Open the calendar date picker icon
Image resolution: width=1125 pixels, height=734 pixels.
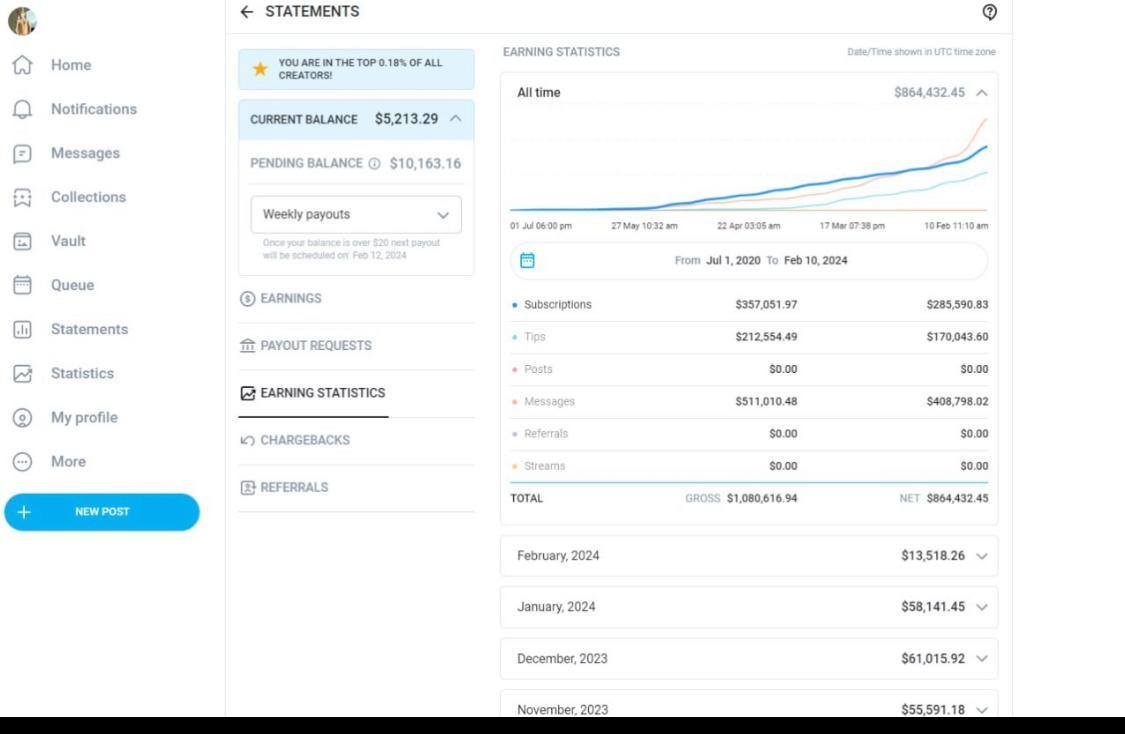click(x=528, y=260)
